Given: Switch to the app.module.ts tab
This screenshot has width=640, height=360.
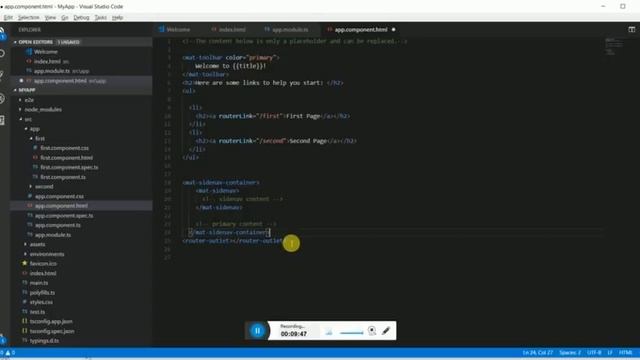Looking at the screenshot, I should point(290,29).
